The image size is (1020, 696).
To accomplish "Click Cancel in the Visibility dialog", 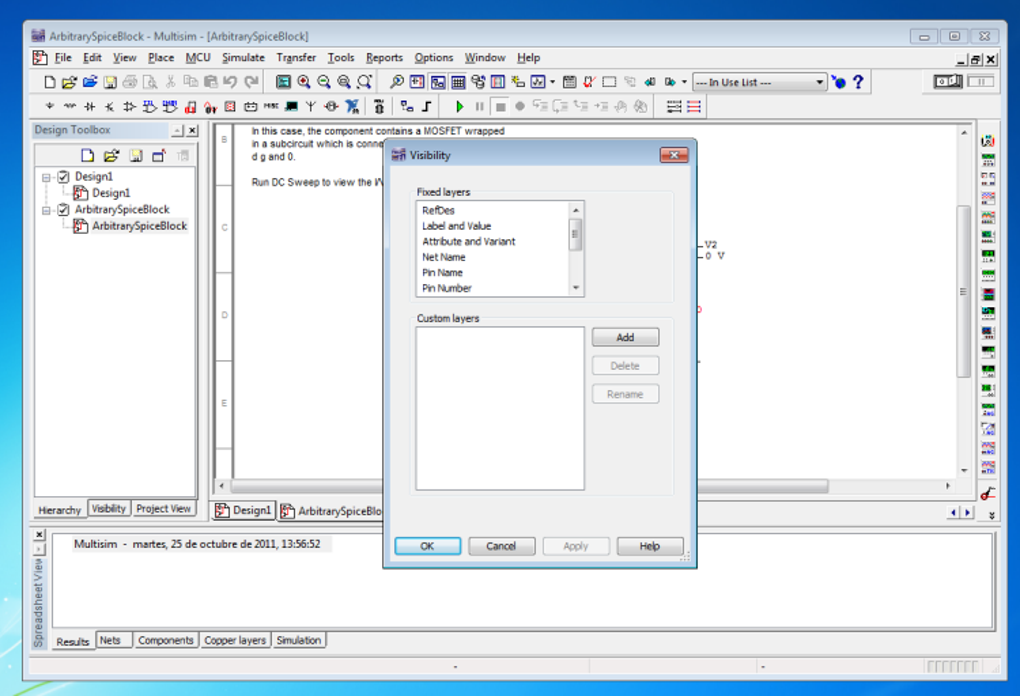I will tap(501, 546).
